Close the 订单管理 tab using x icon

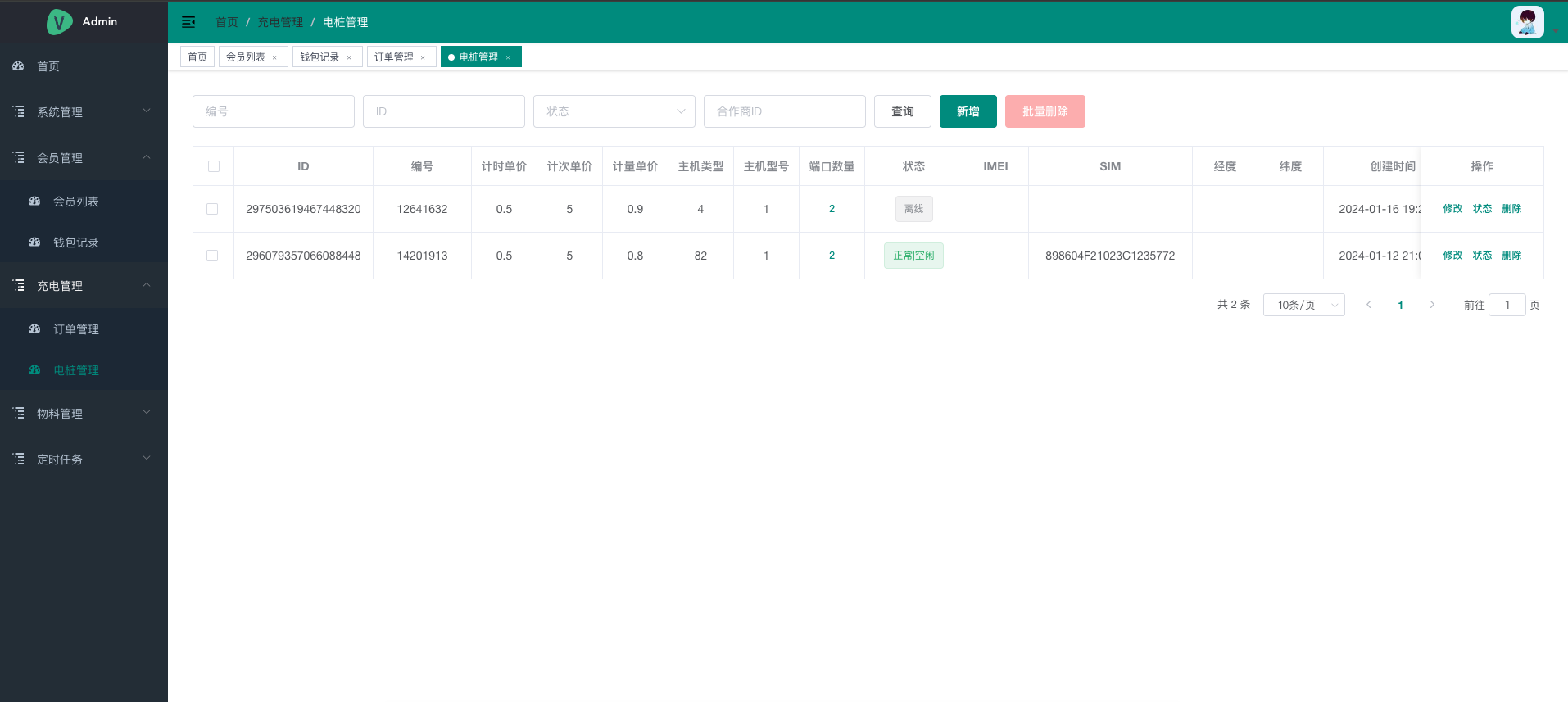[423, 57]
